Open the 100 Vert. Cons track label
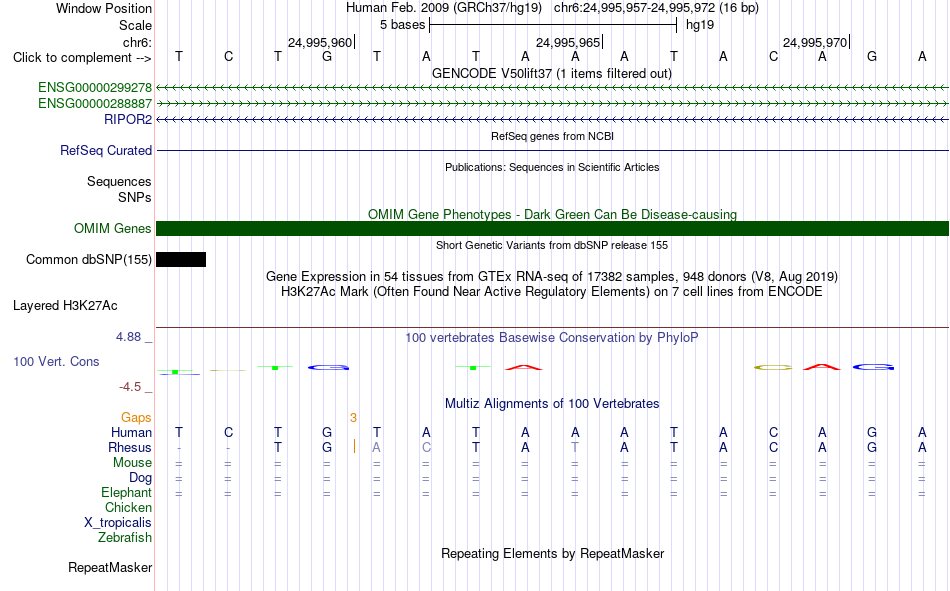Screen dimensions: 950x591 point(56,361)
